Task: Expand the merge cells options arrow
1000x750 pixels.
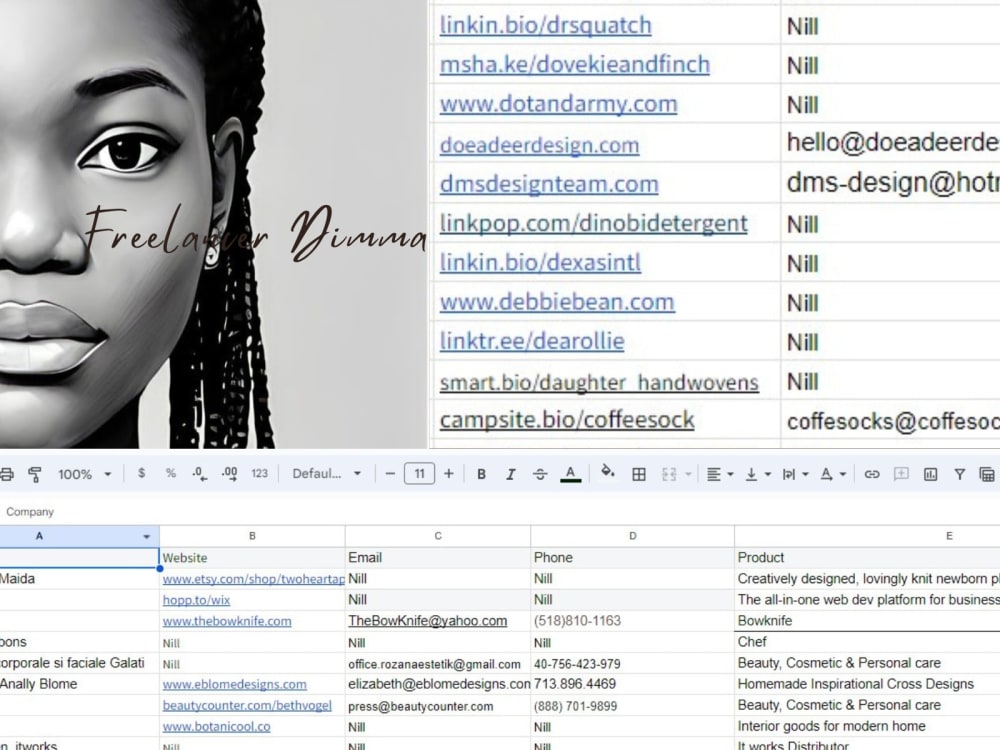Action: point(688,474)
